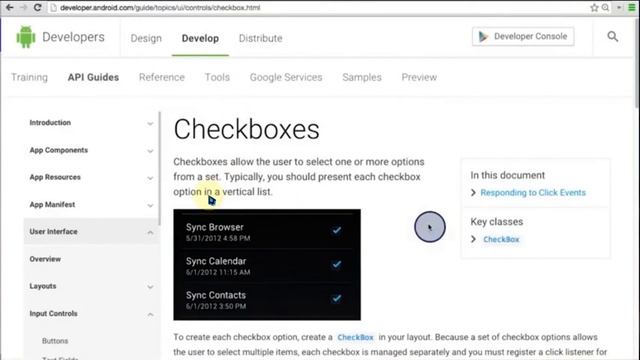Click the Developers logo text

(x=73, y=37)
